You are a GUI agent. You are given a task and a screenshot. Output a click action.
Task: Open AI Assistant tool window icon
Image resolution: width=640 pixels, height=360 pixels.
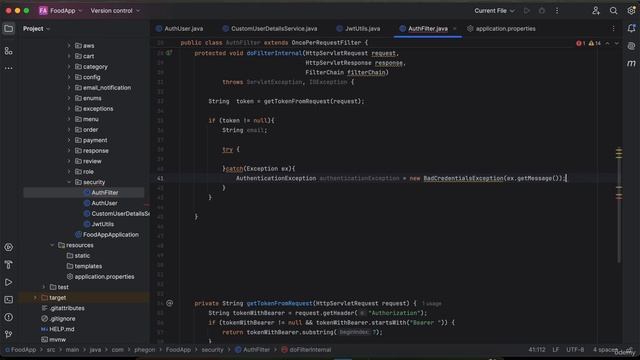pos(631,46)
